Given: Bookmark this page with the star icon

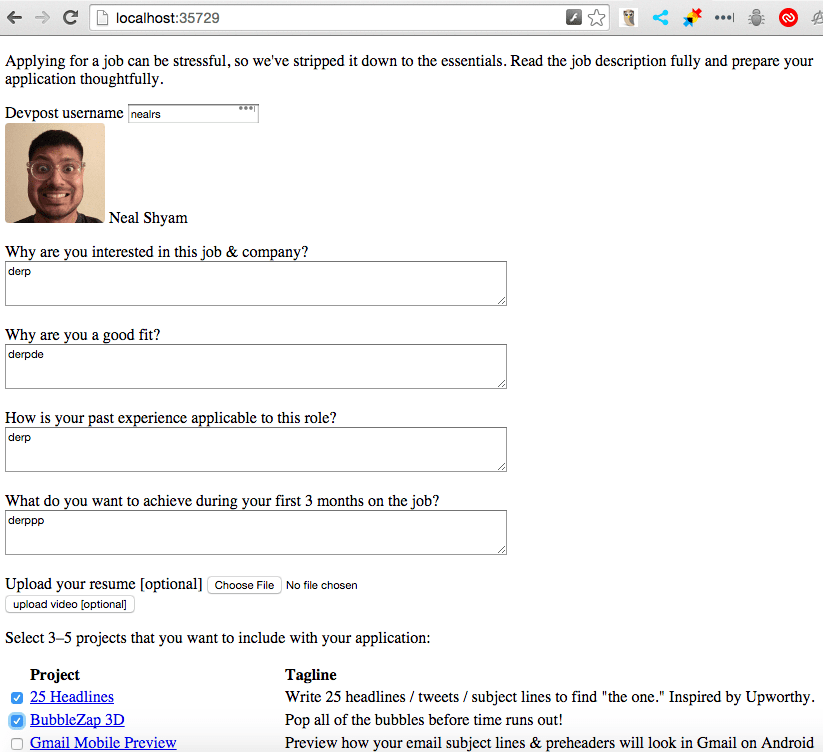Looking at the screenshot, I should pyautogui.click(x=596, y=18).
